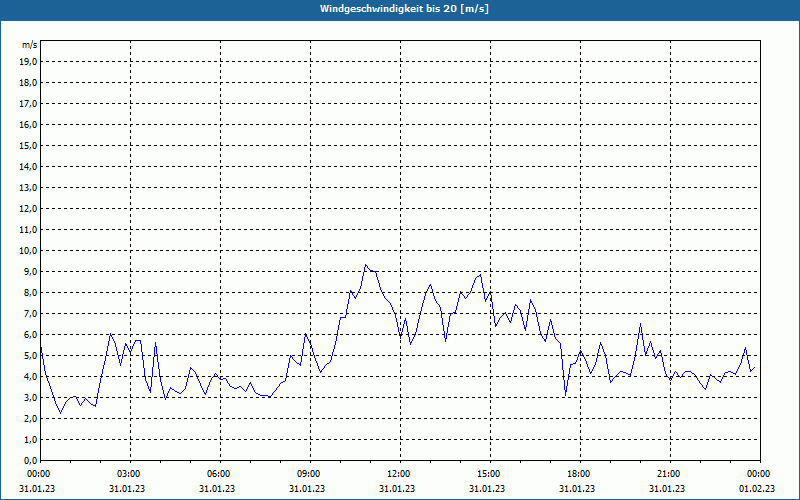Select the "3,0" y-axis value
Screen dimensions: 800x500
click(x=30, y=397)
